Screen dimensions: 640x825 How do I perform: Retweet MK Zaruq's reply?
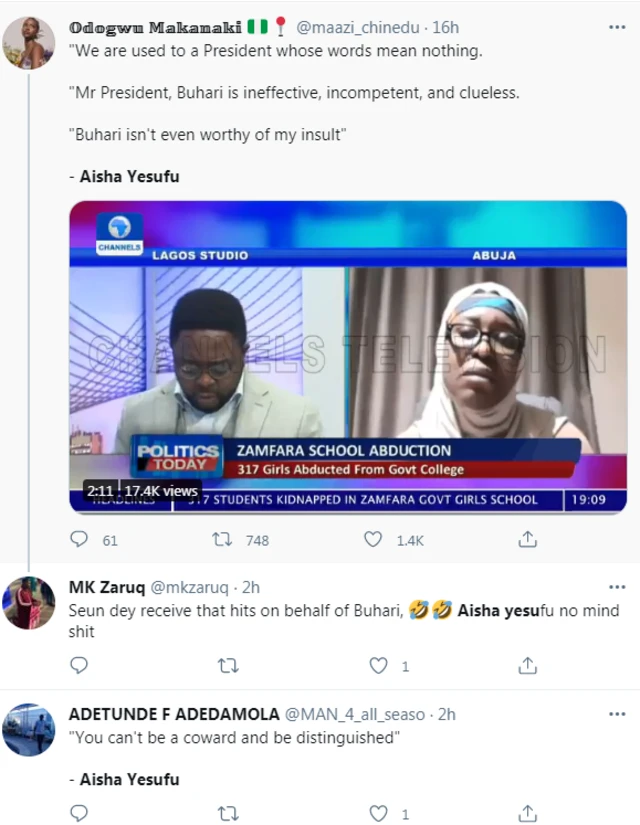pyautogui.click(x=227, y=665)
